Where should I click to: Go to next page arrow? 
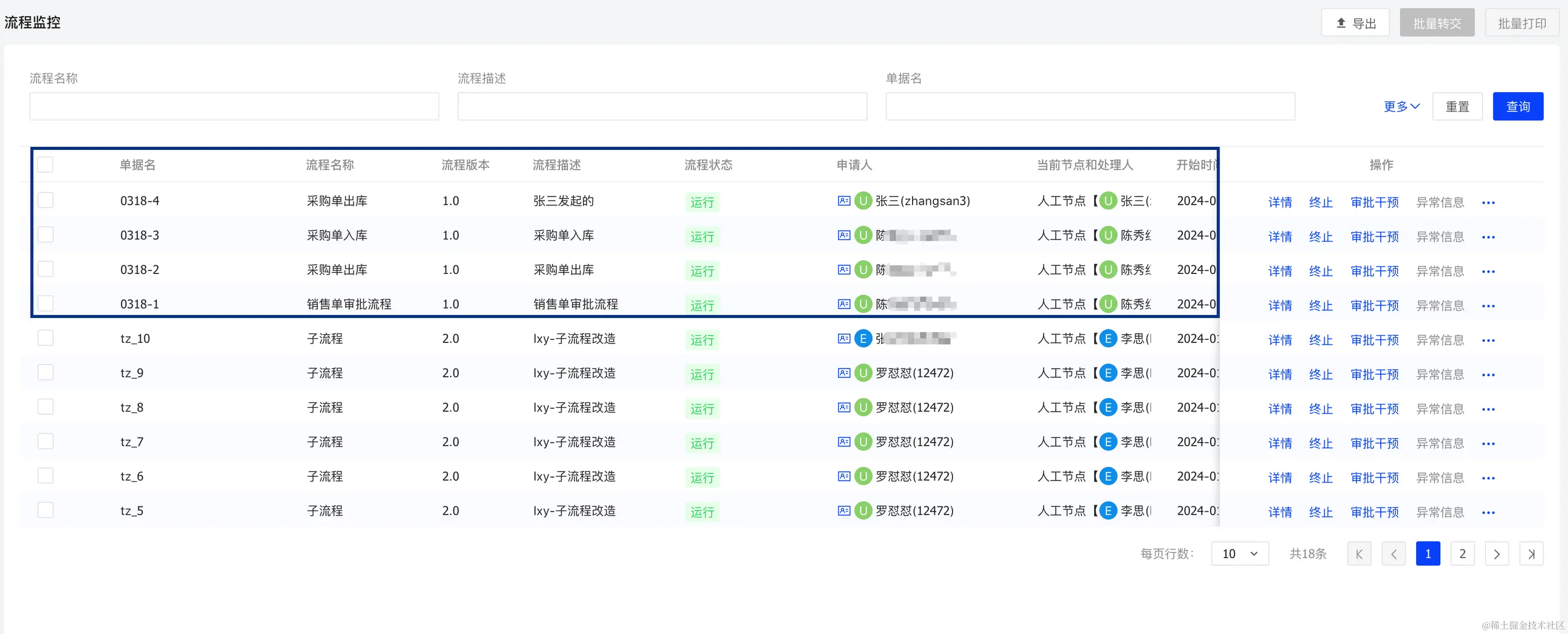pyautogui.click(x=1497, y=554)
